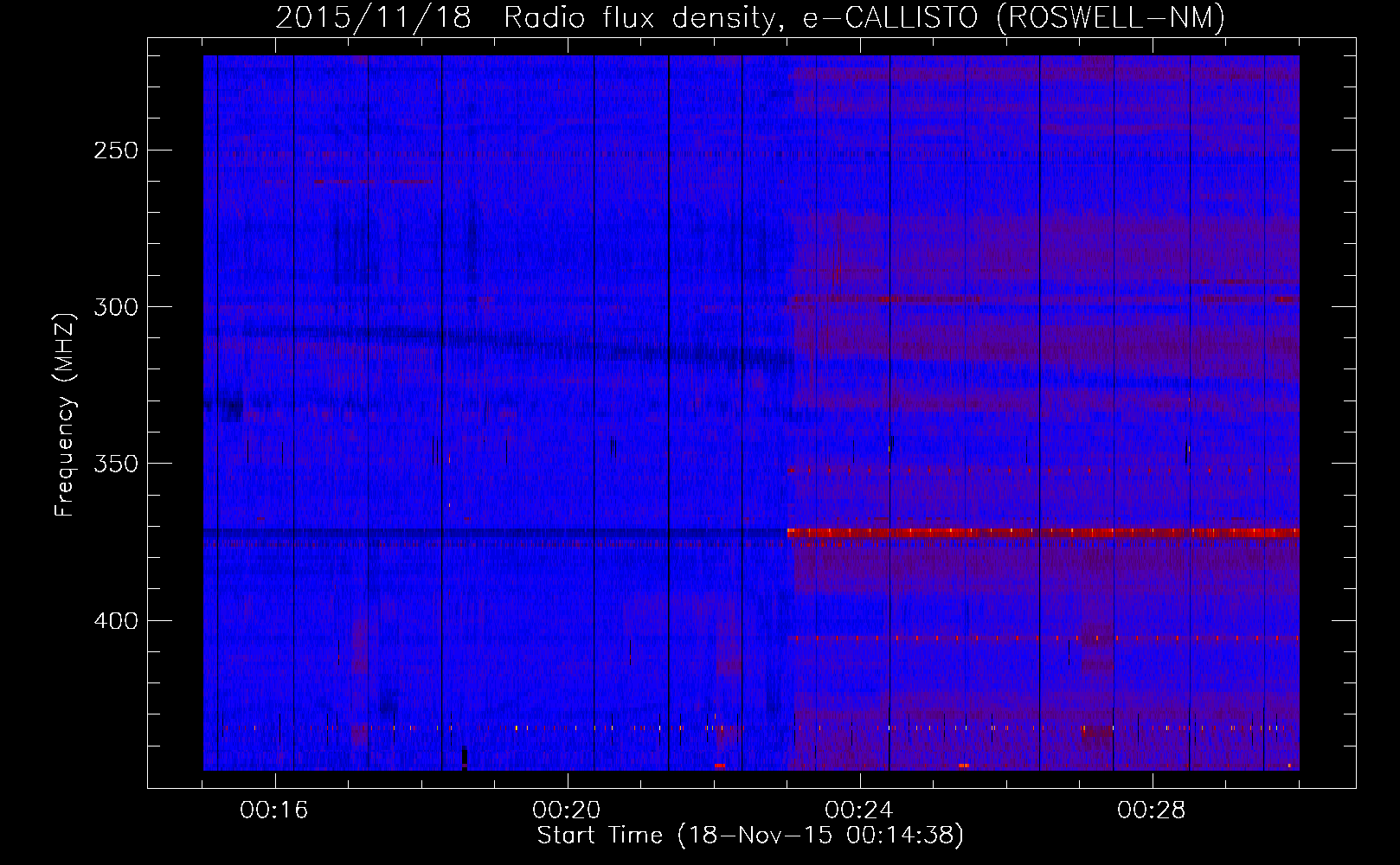The height and width of the screenshot is (865, 1400).
Task: Click the x-axis label "Start Time (18-Nov-15 00:14:38)"
Action: pyautogui.click(x=750, y=836)
